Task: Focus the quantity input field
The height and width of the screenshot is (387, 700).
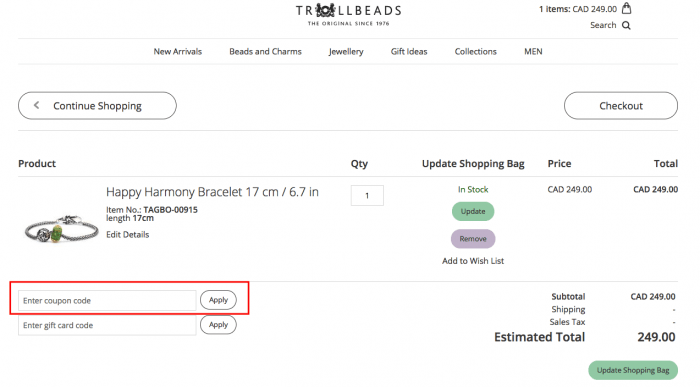Action: [367, 196]
